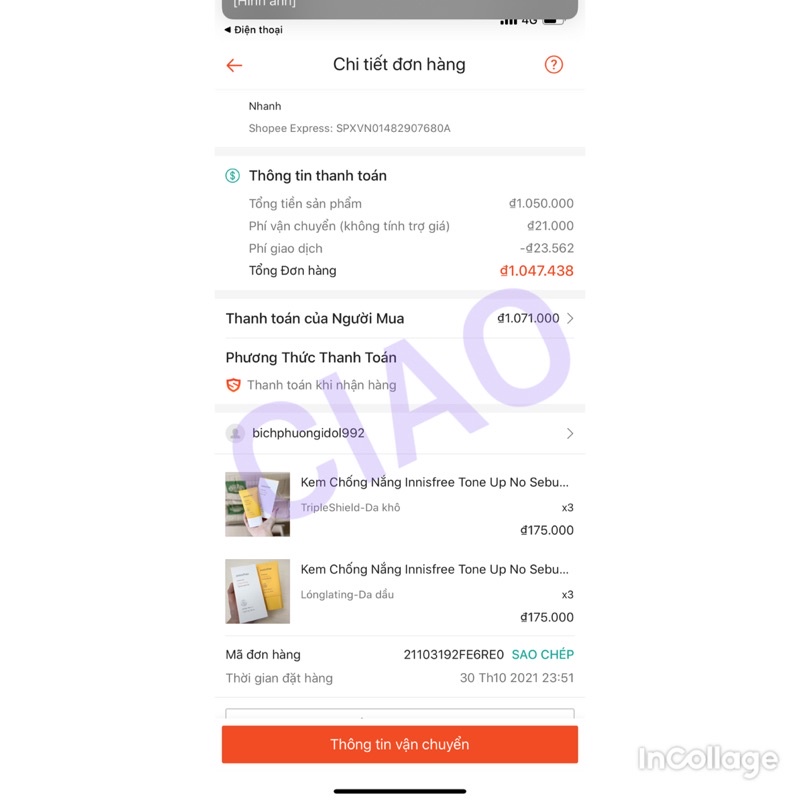
Task: Open first Kem Chống Nắng Innisfree title
Action: (434, 483)
